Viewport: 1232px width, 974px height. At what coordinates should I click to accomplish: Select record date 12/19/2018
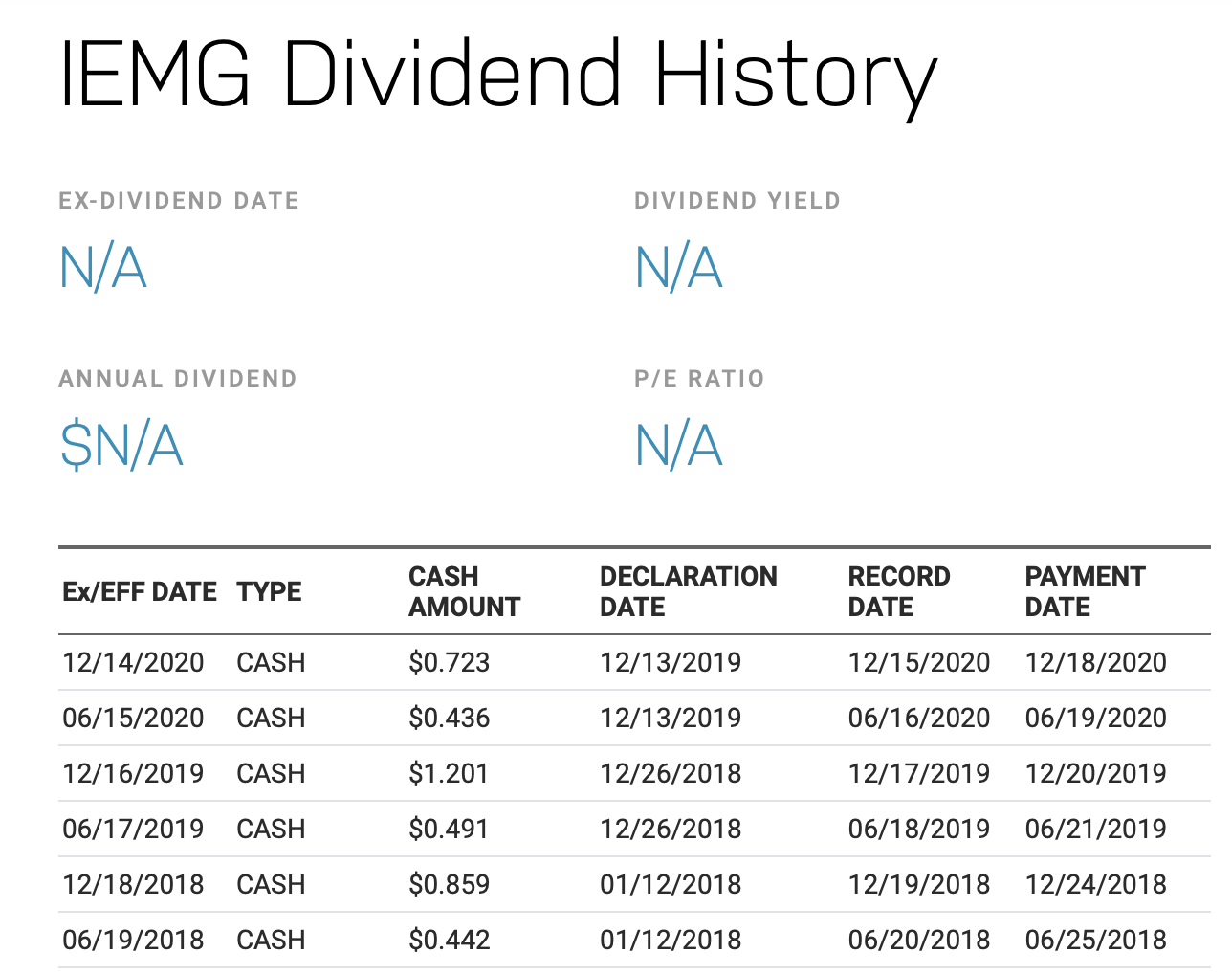pyautogui.click(x=918, y=884)
